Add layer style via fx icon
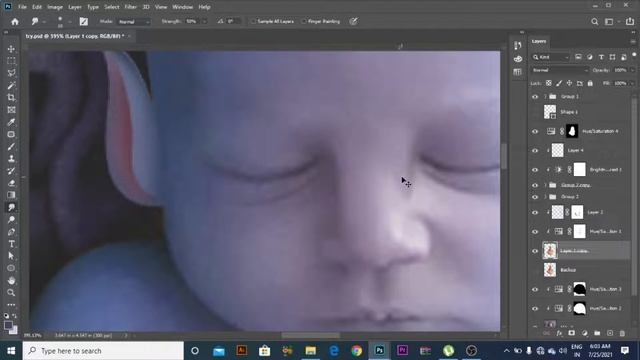 [559, 333]
